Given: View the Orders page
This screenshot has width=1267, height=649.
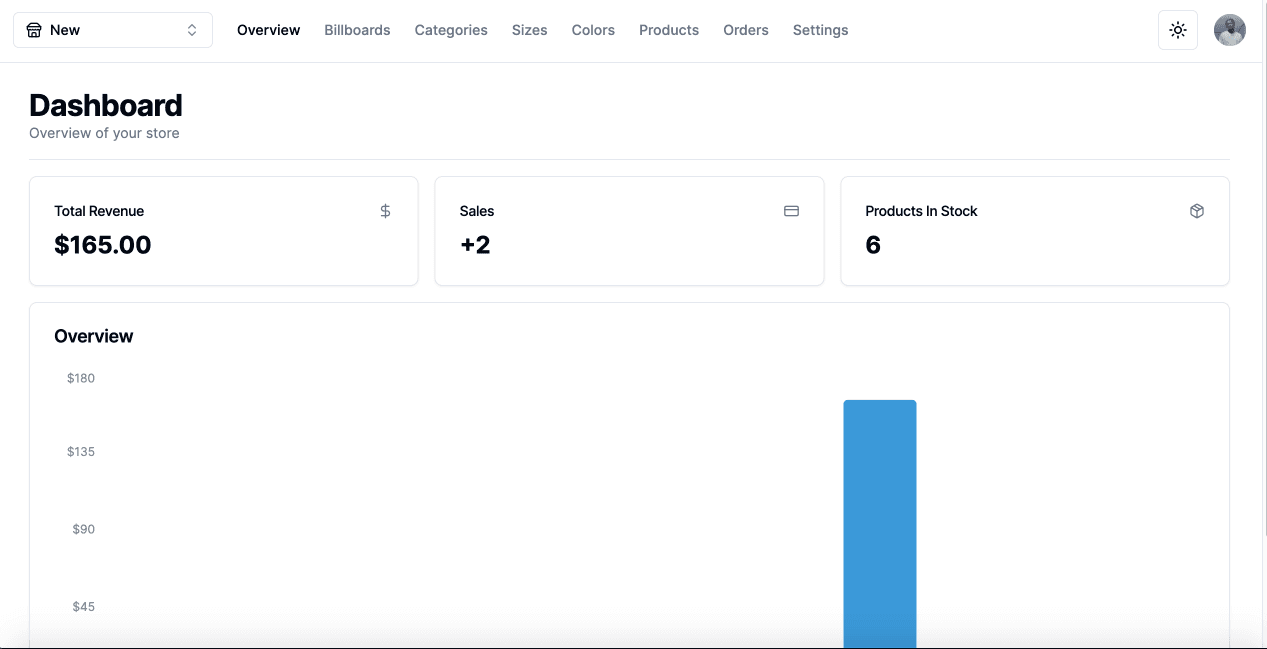Looking at the screenshot, I should tap(746, 30).
